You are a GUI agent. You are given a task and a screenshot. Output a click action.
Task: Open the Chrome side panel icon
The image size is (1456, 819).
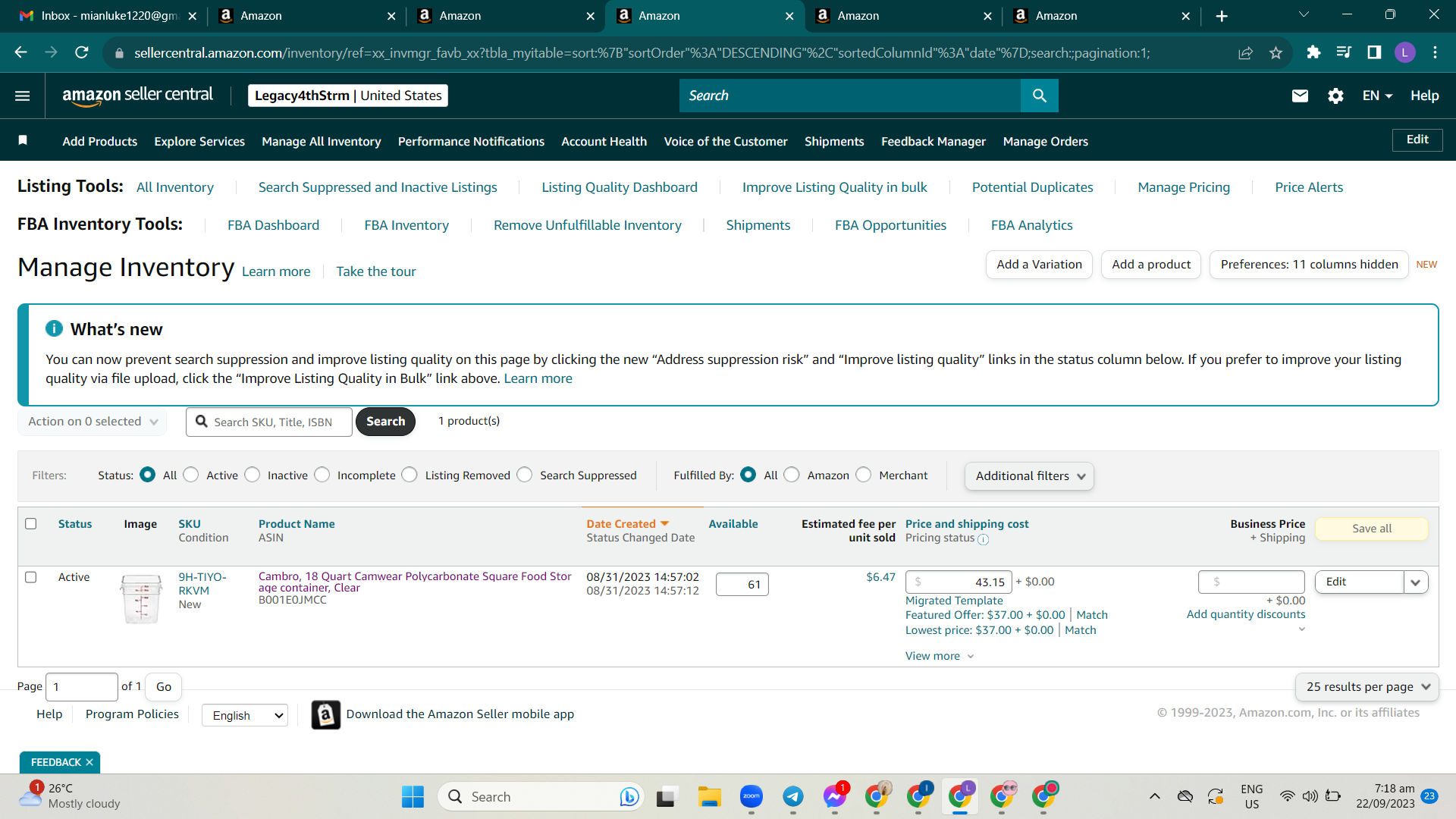(x=1374, y=52)
